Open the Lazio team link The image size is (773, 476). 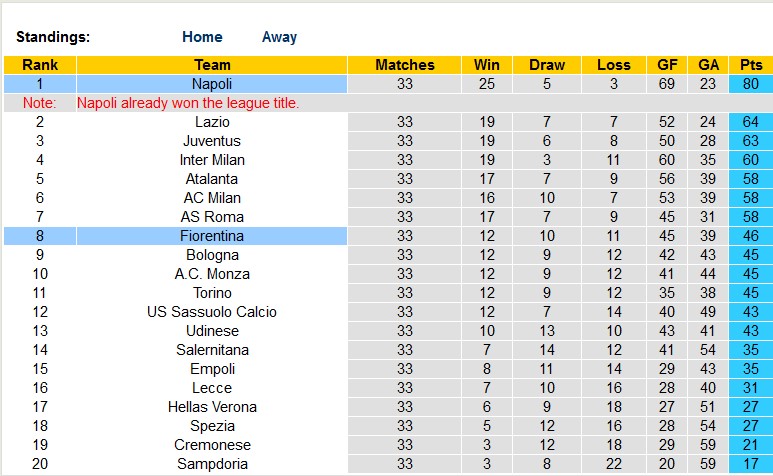212,122
